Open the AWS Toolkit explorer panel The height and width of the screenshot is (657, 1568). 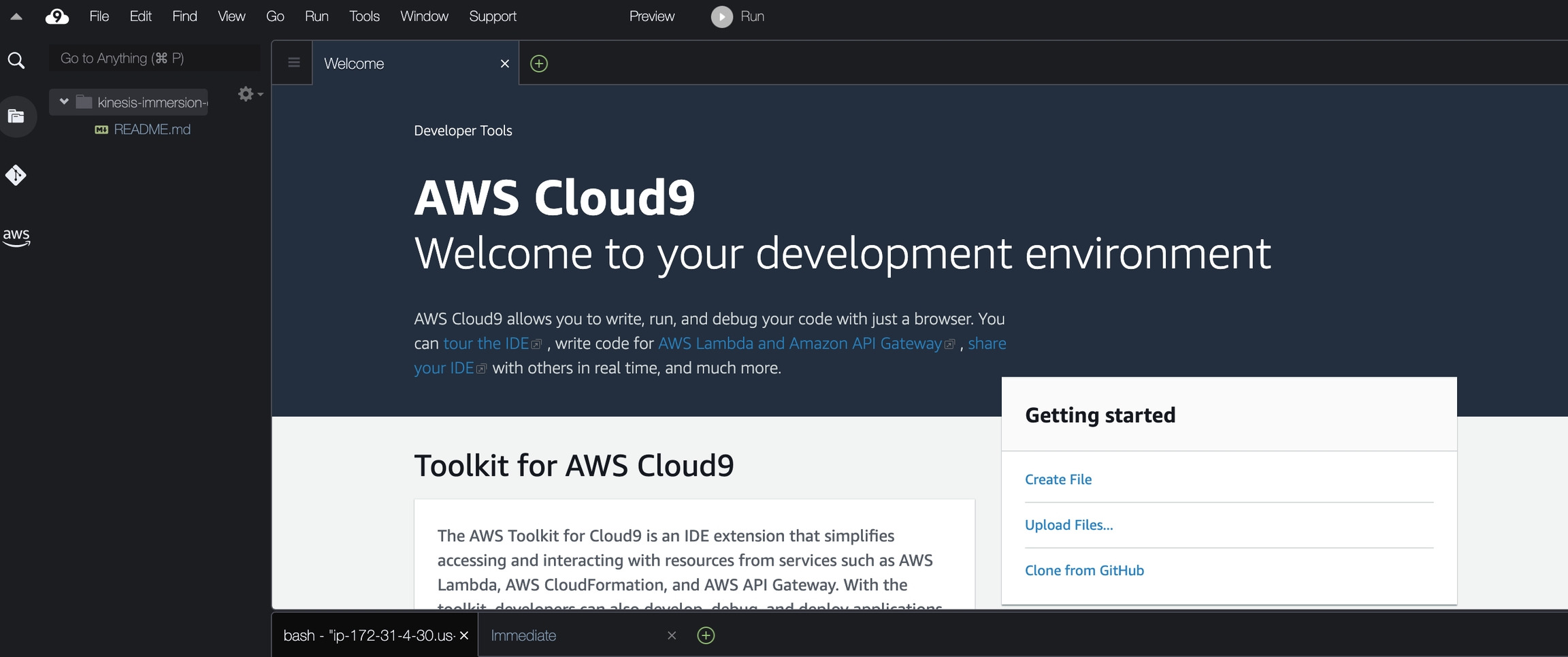point(16,237)
